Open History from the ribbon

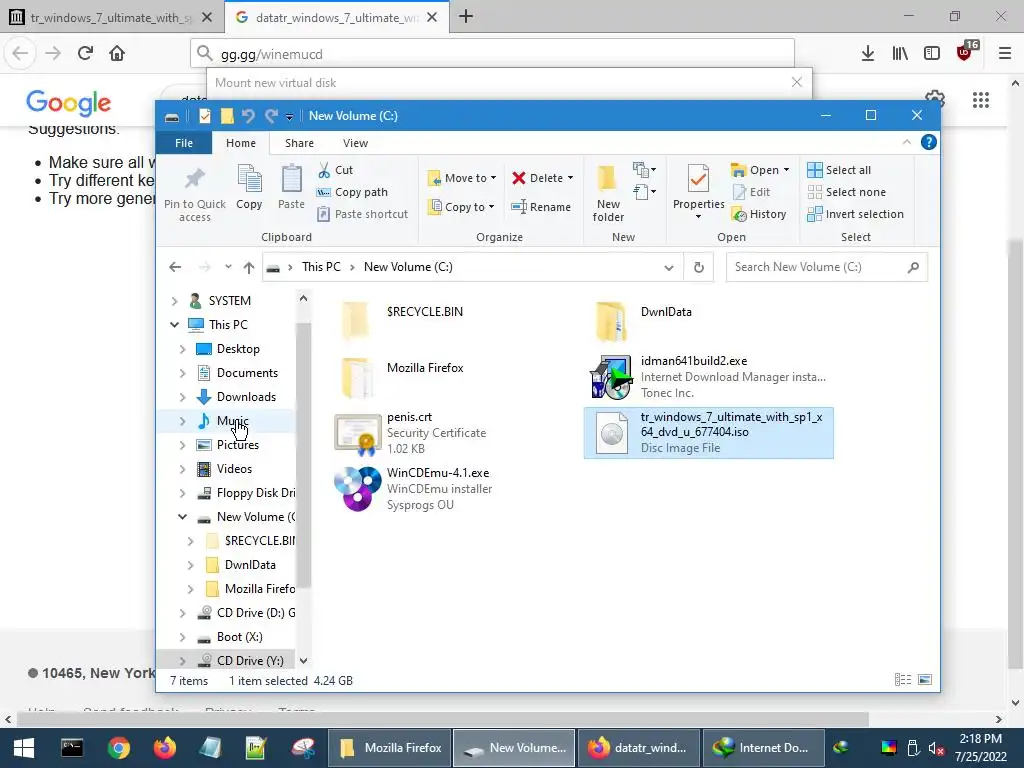click(759, 214)
